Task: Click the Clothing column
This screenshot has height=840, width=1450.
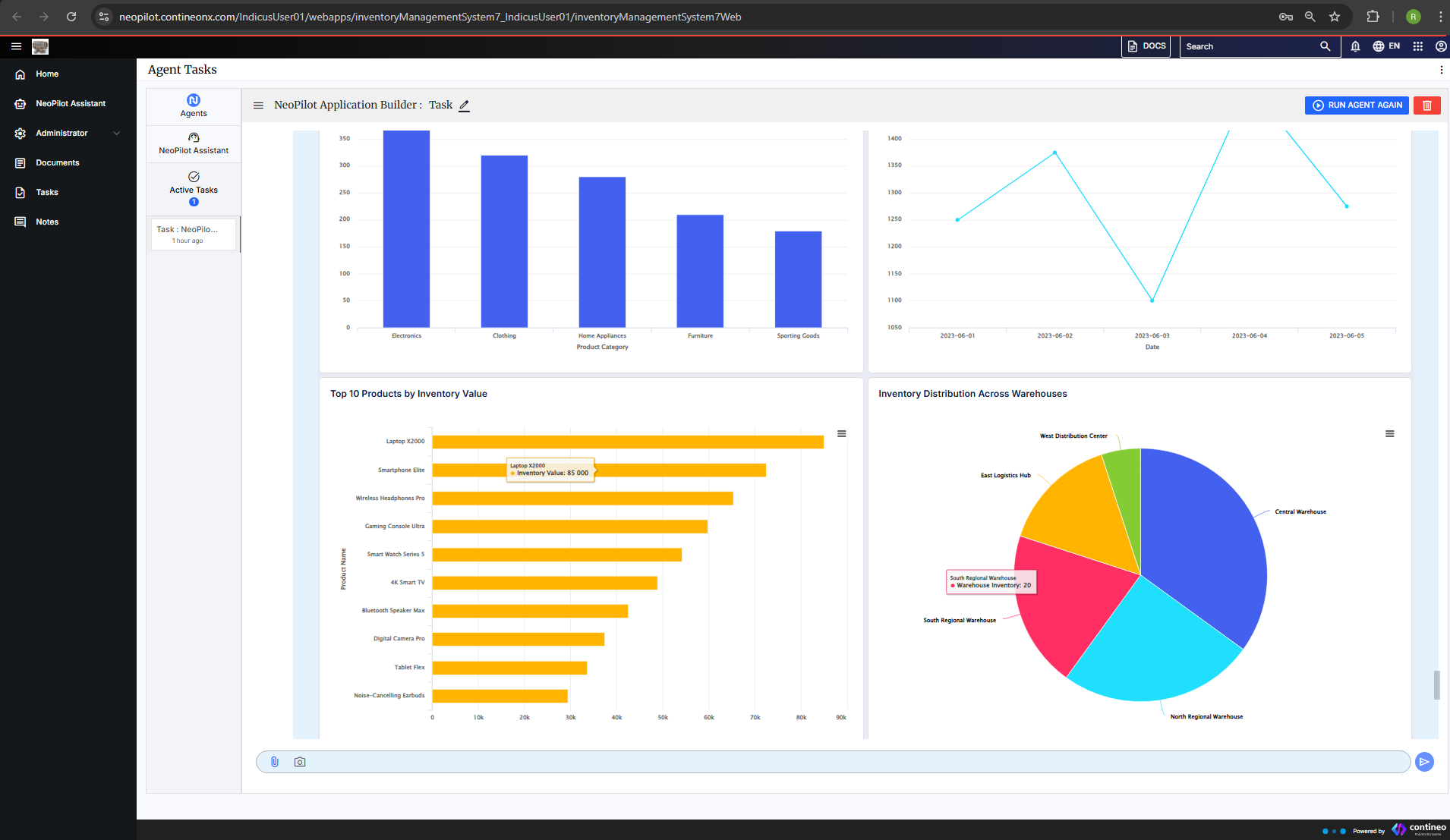Action: [x=504, y=241]
